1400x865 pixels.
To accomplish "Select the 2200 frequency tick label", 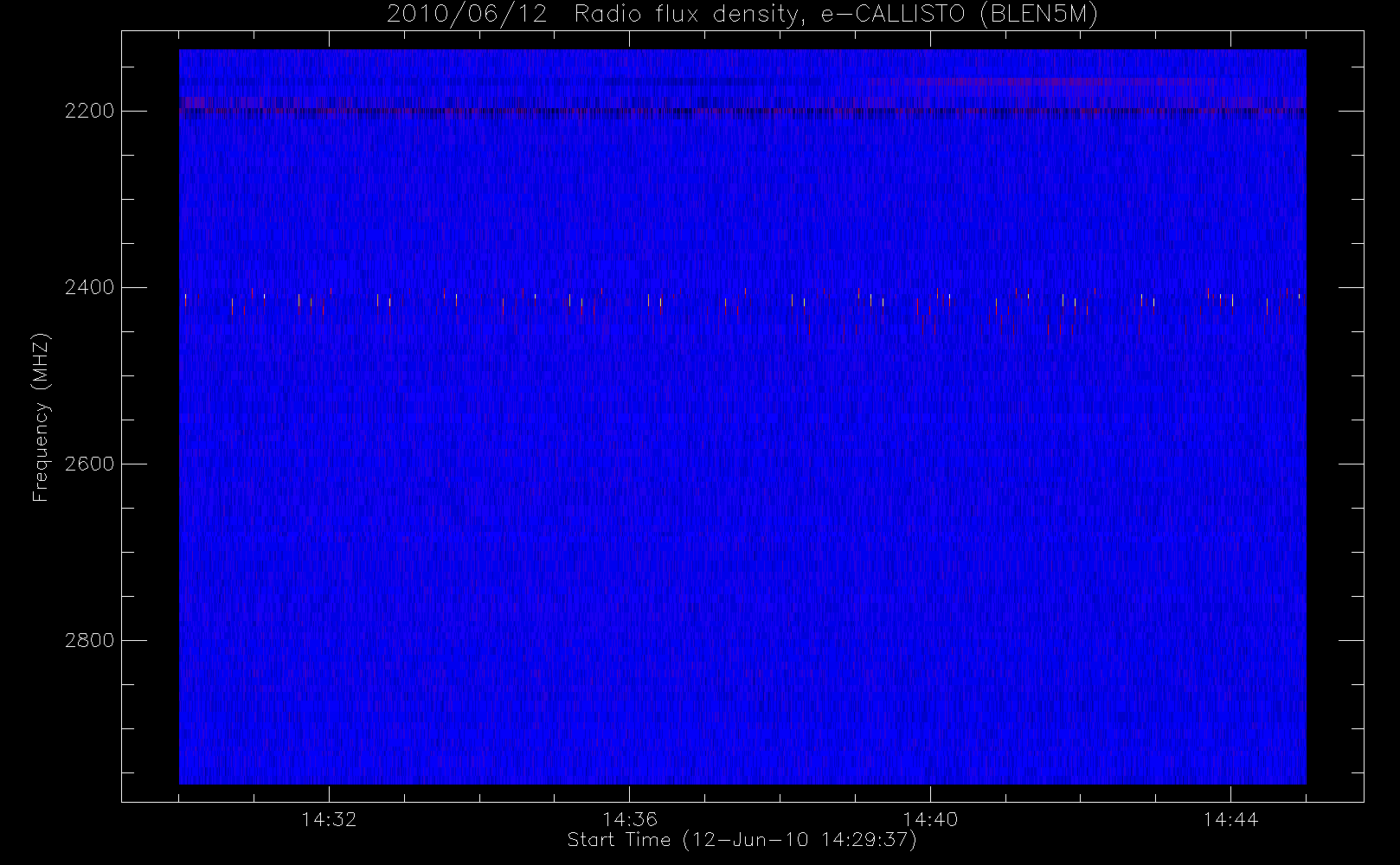I will coord(90,111).
